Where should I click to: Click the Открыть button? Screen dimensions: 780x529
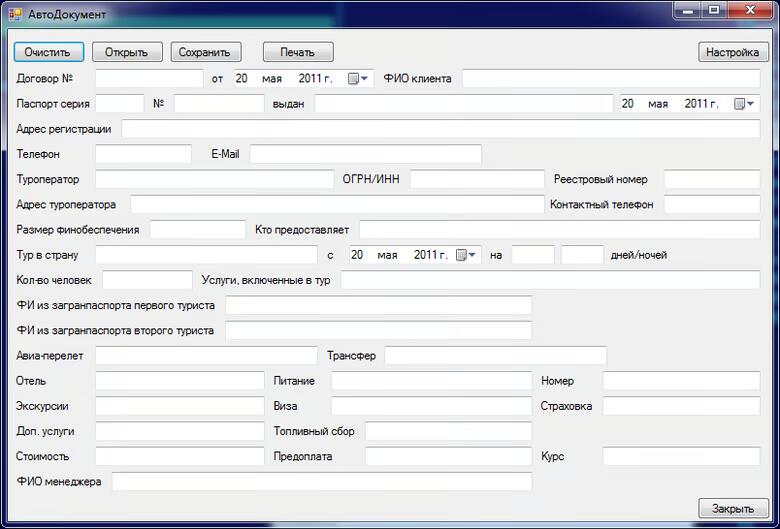click(x=126, y=52)
